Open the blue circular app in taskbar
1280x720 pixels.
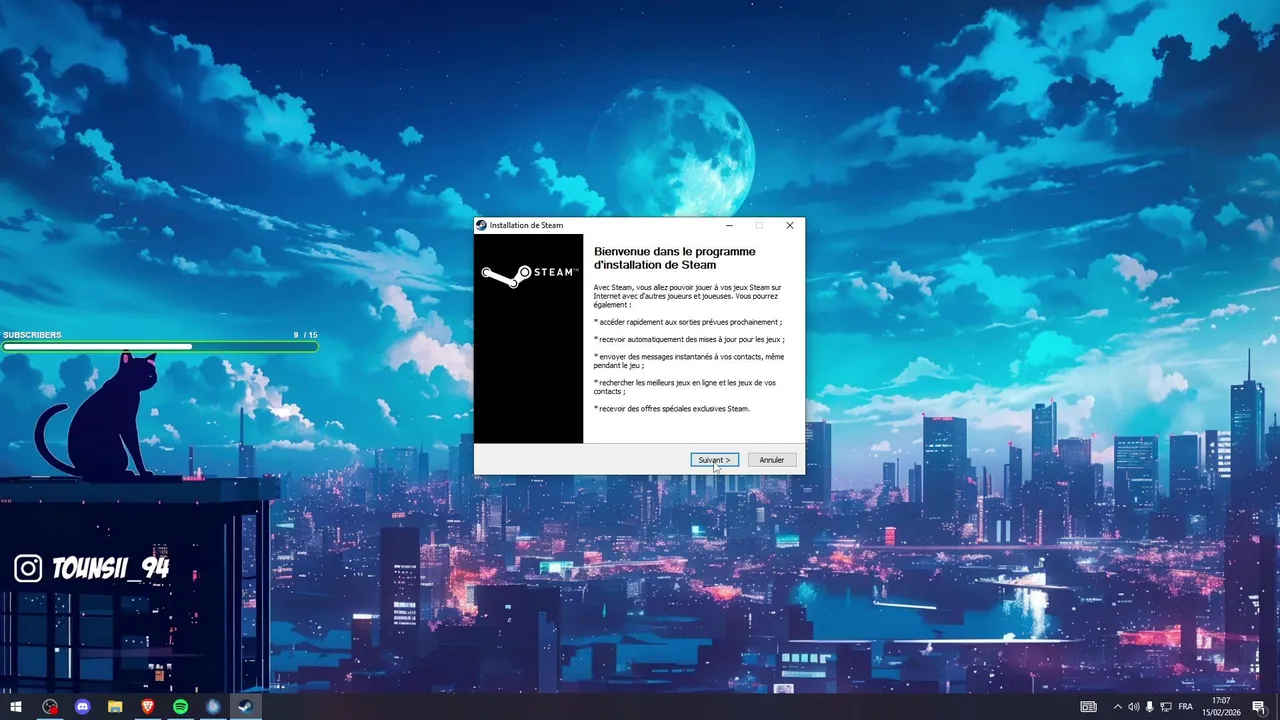coord(213,707)
